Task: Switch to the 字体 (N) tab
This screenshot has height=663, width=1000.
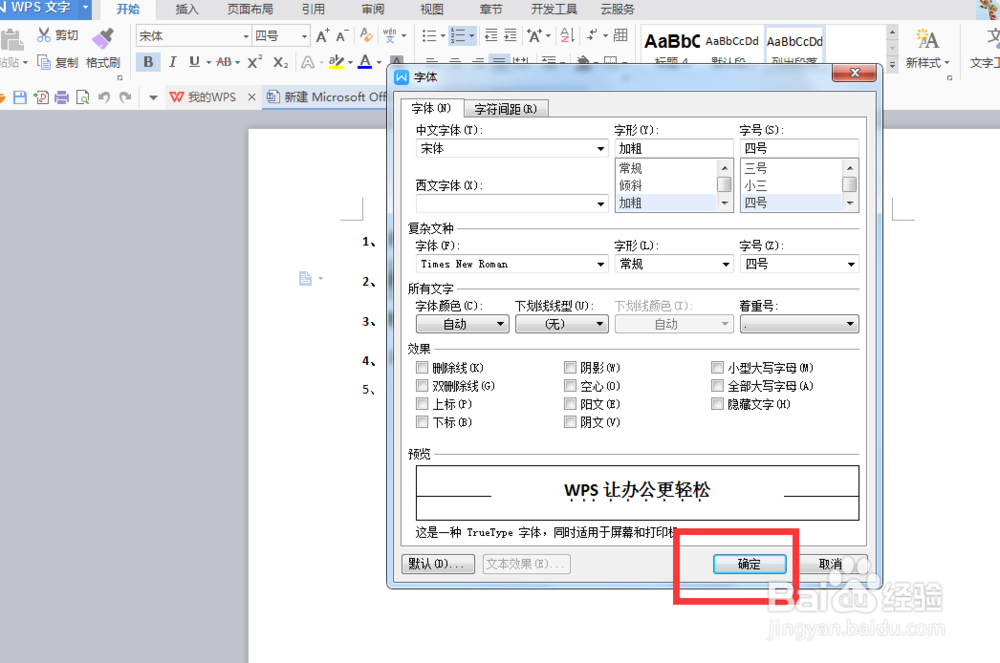Action: (431, 108)
